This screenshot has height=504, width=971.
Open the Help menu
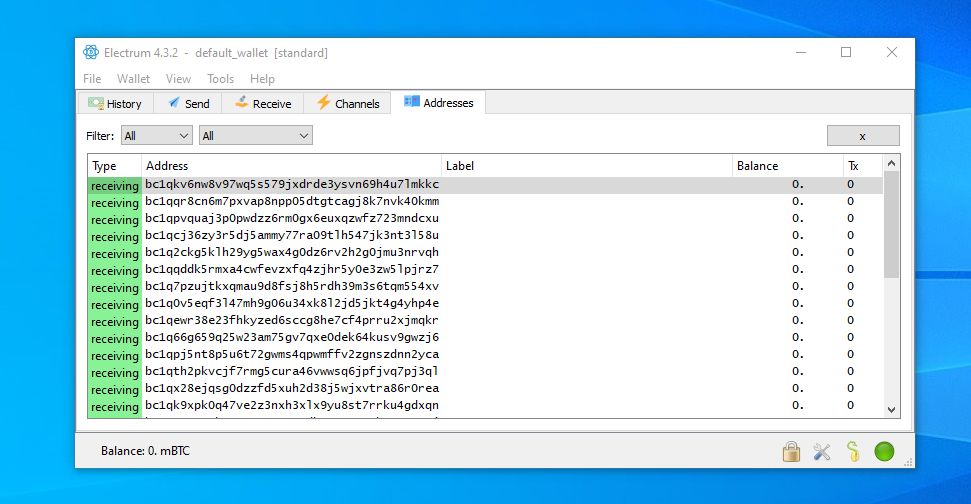(262, 79)
